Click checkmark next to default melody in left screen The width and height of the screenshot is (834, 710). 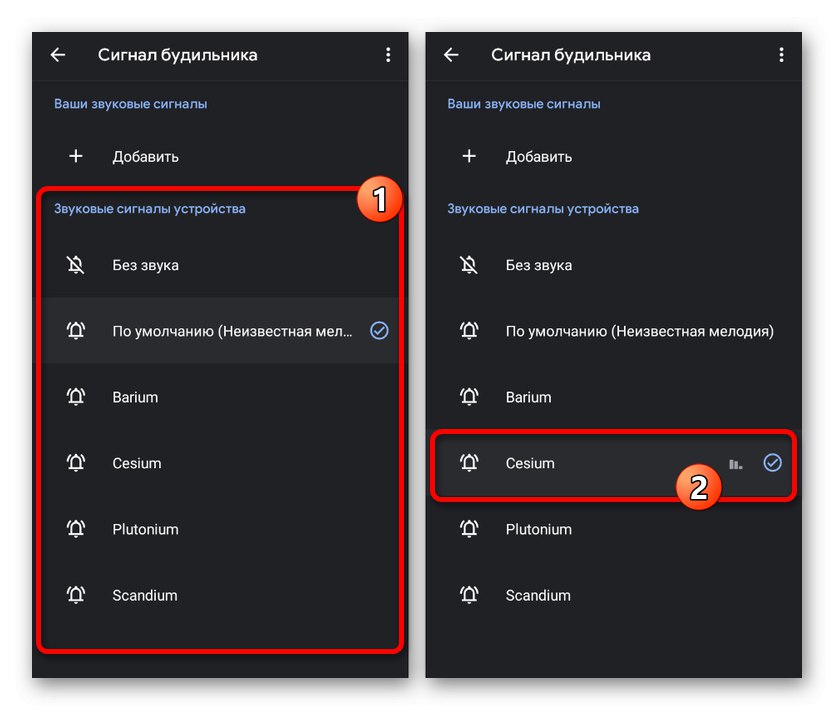(x=379, y=331)
